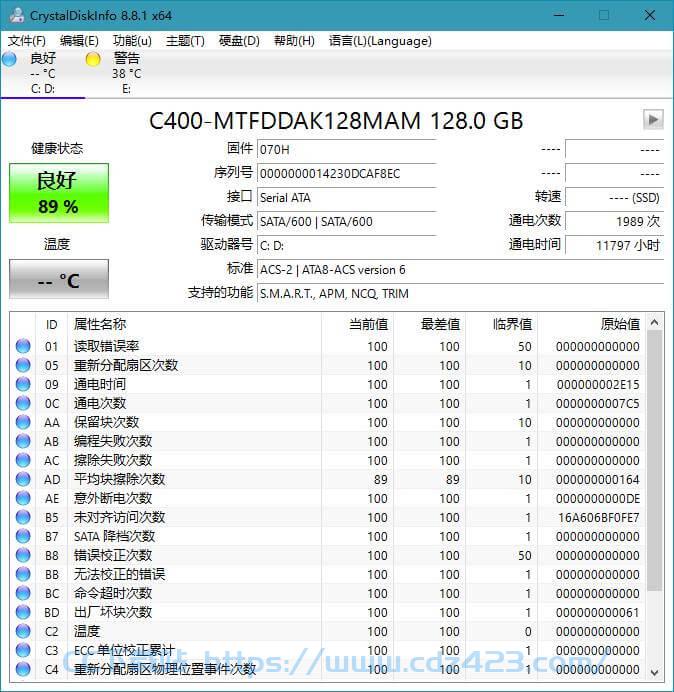Open the 语言(L)(Language) menu
This screenshot has width=674, height=692.
pos(380,41)
